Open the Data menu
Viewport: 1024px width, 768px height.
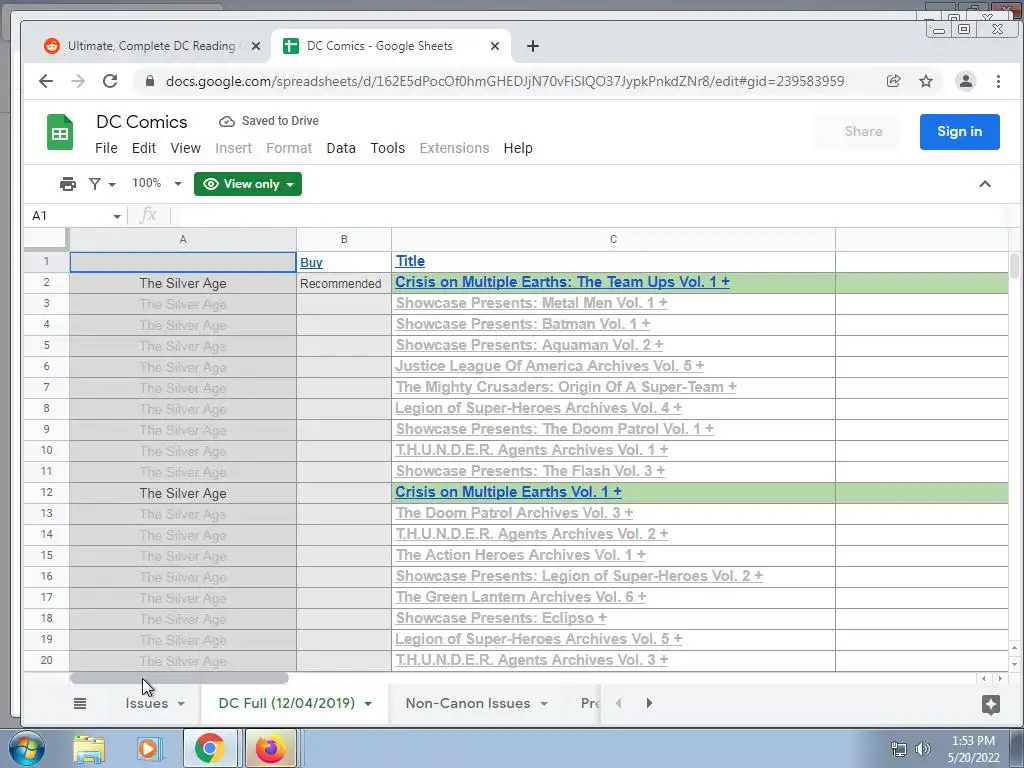[341, 148]
